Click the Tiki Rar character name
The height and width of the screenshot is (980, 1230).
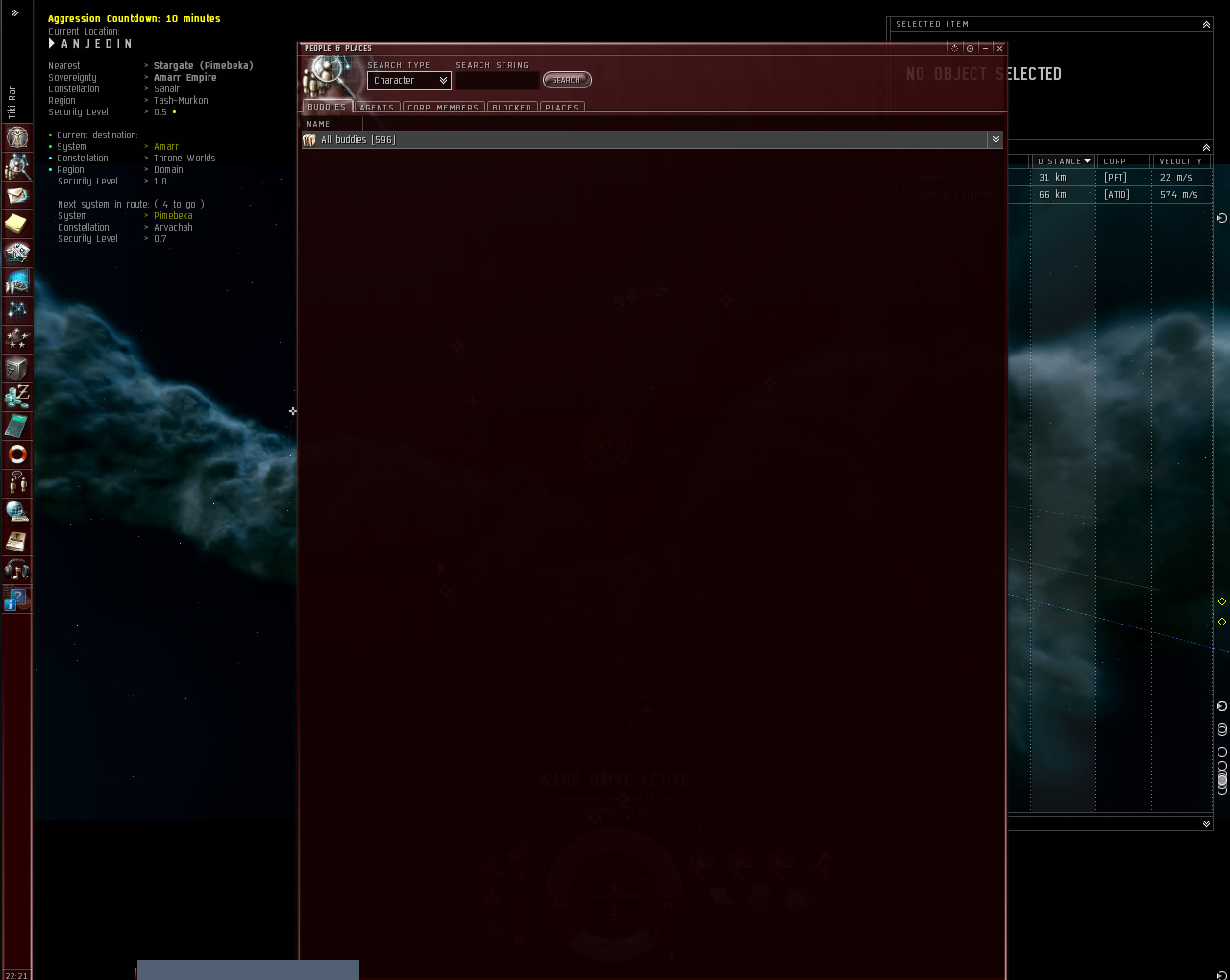(12, 103)
